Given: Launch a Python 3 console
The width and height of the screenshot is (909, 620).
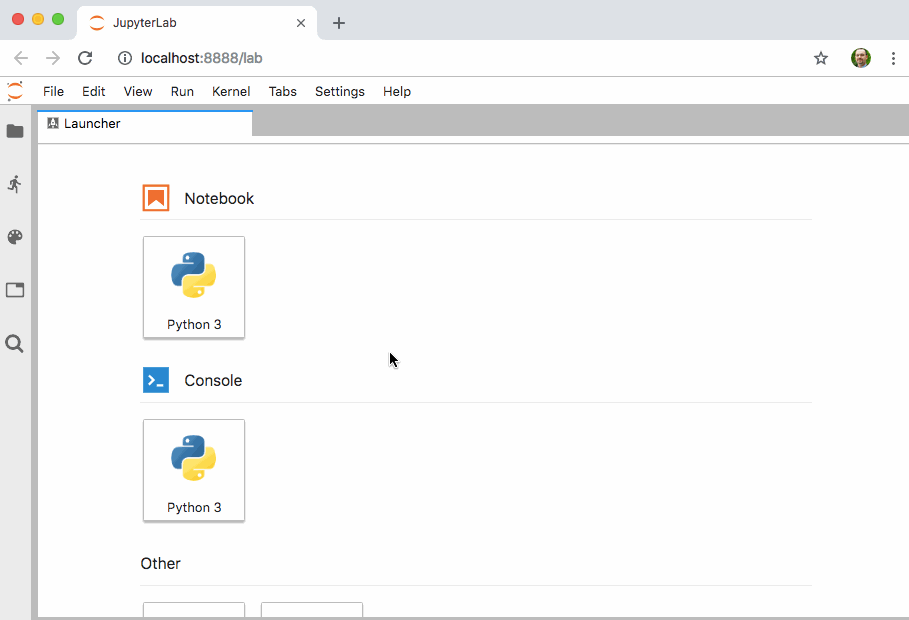Looking at the screenshot, I should 194,470.
